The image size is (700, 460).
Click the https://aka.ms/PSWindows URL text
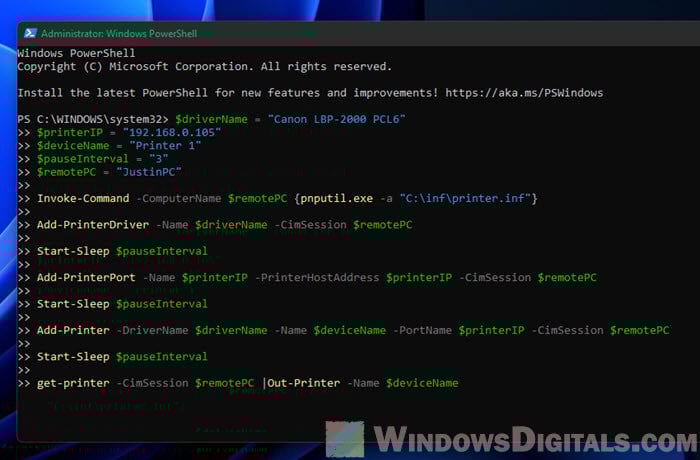tap(524, 93)
